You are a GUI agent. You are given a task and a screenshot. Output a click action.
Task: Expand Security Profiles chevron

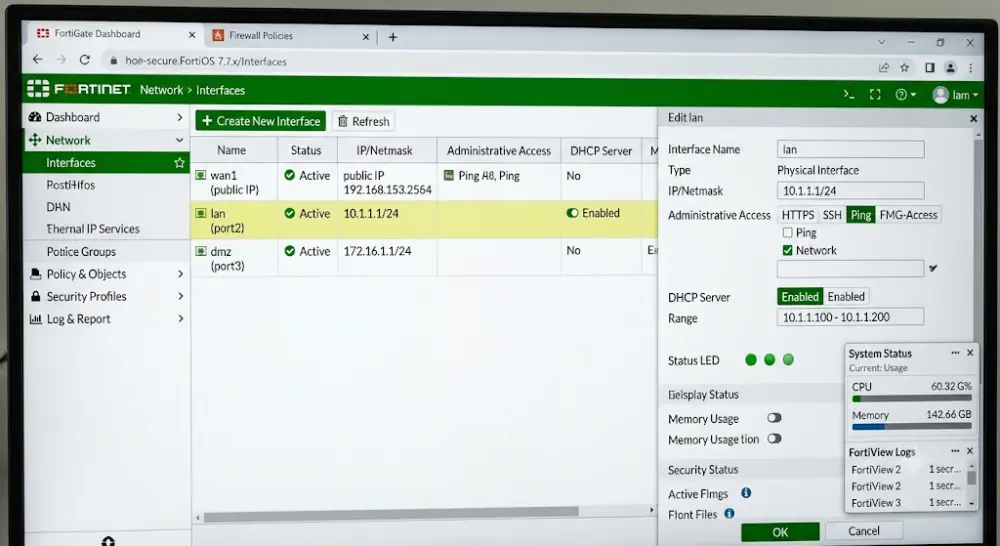[180, 296]
